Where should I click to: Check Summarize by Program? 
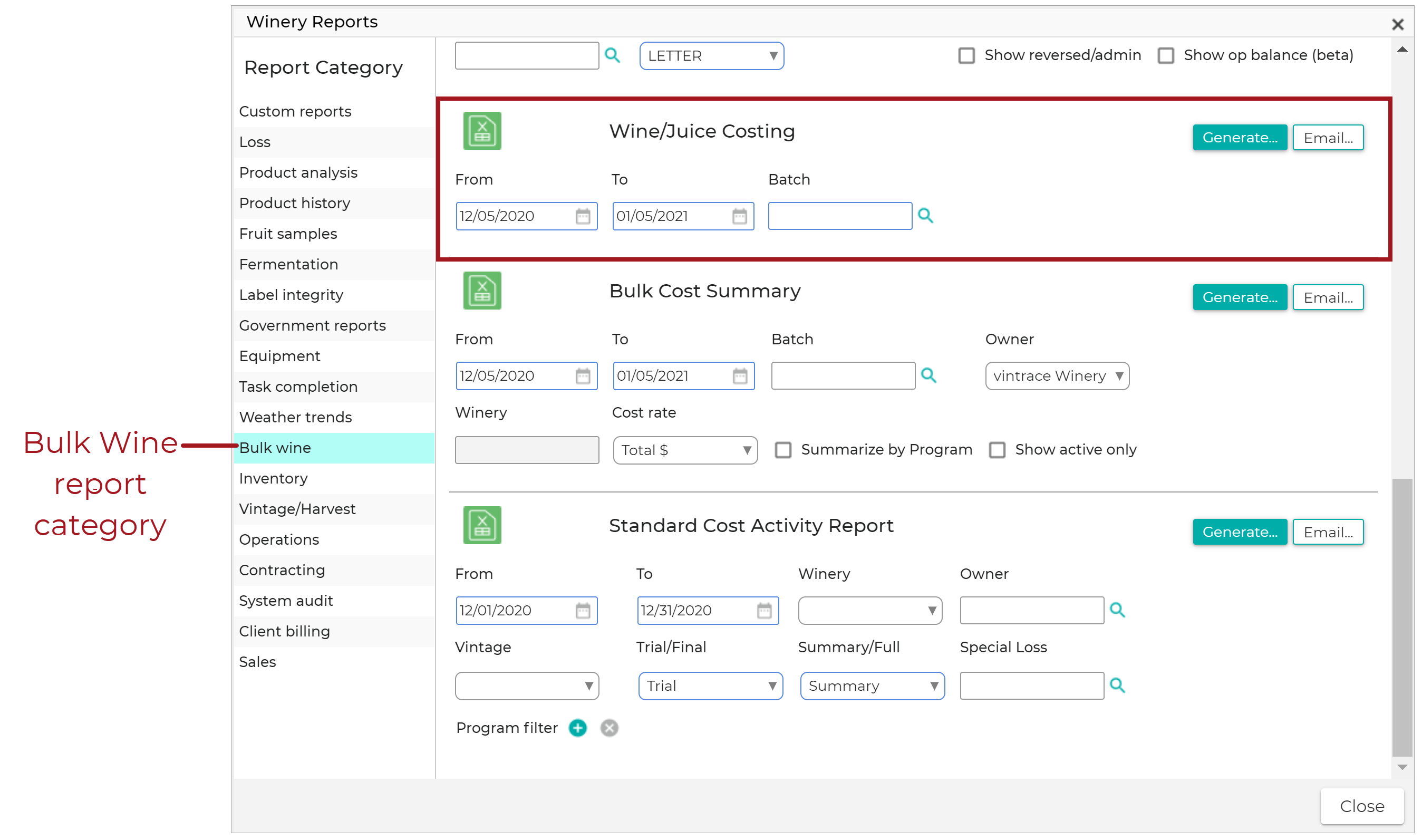pos(782,450)
